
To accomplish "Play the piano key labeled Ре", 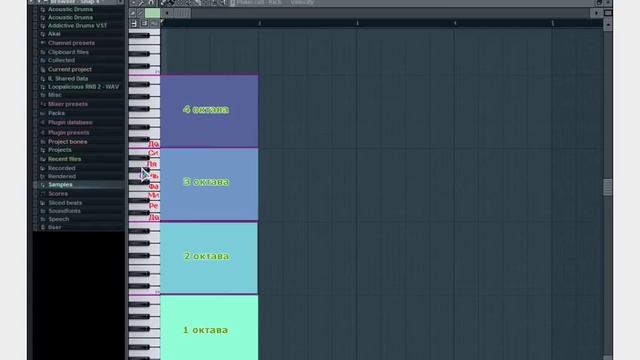I will pos(153,206).
